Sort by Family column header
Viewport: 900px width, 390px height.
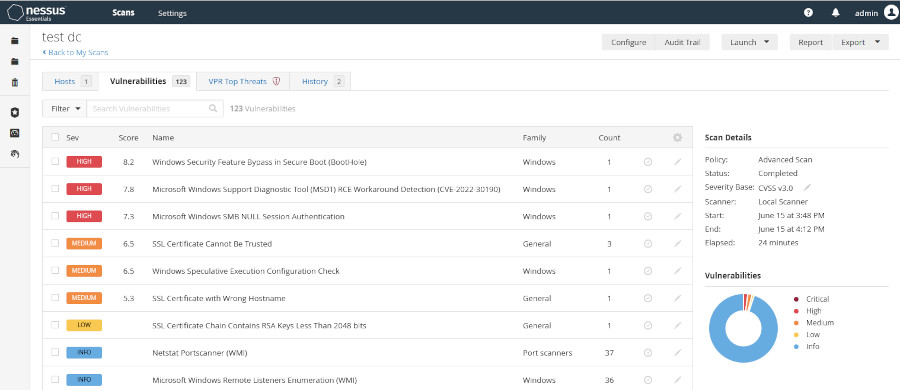(534, 138)
